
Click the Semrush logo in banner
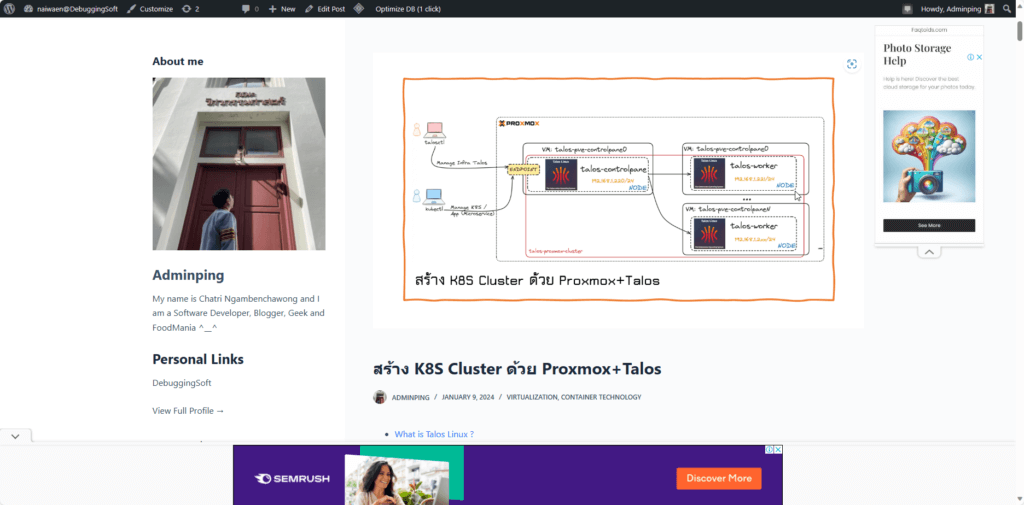(292, 479)
